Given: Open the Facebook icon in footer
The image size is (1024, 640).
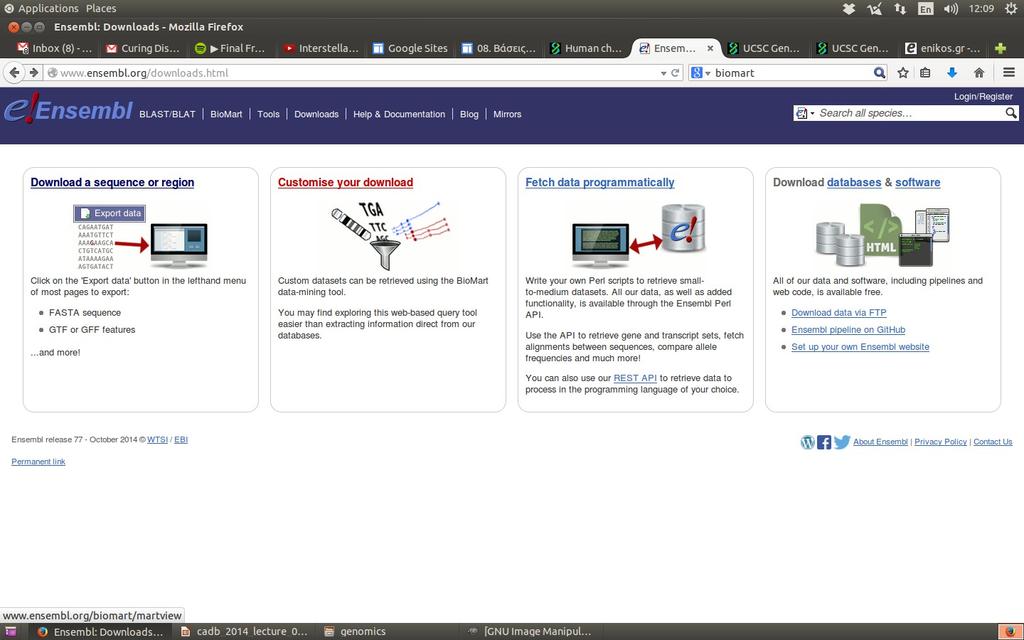Looking at the screenshot, I should [x=824, y=442].
